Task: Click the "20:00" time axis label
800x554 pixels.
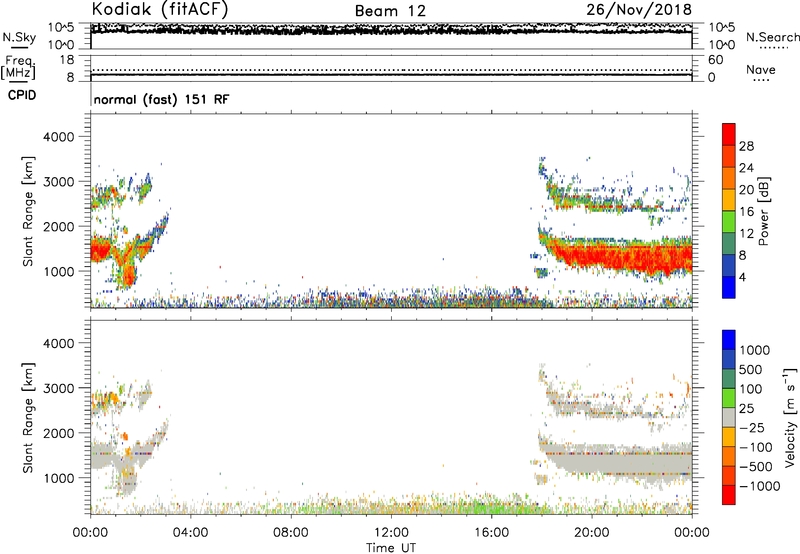Action: pyautogui.click(x=591, y=533)
